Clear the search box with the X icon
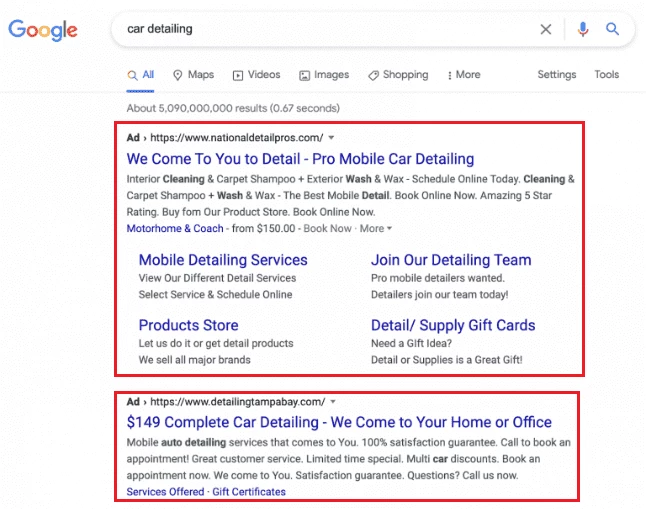The width and height of the screenshot is (646, 509). tap(546, 29)
